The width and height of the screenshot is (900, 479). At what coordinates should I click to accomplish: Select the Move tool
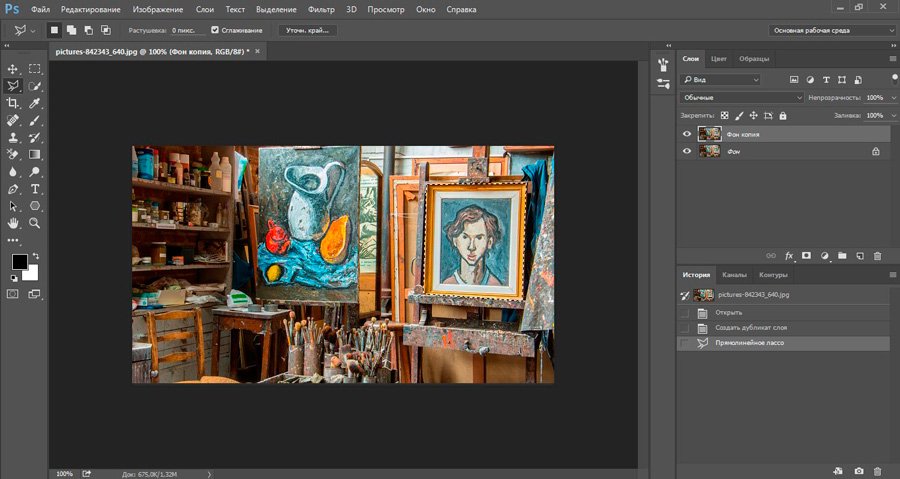coord(13,69)
